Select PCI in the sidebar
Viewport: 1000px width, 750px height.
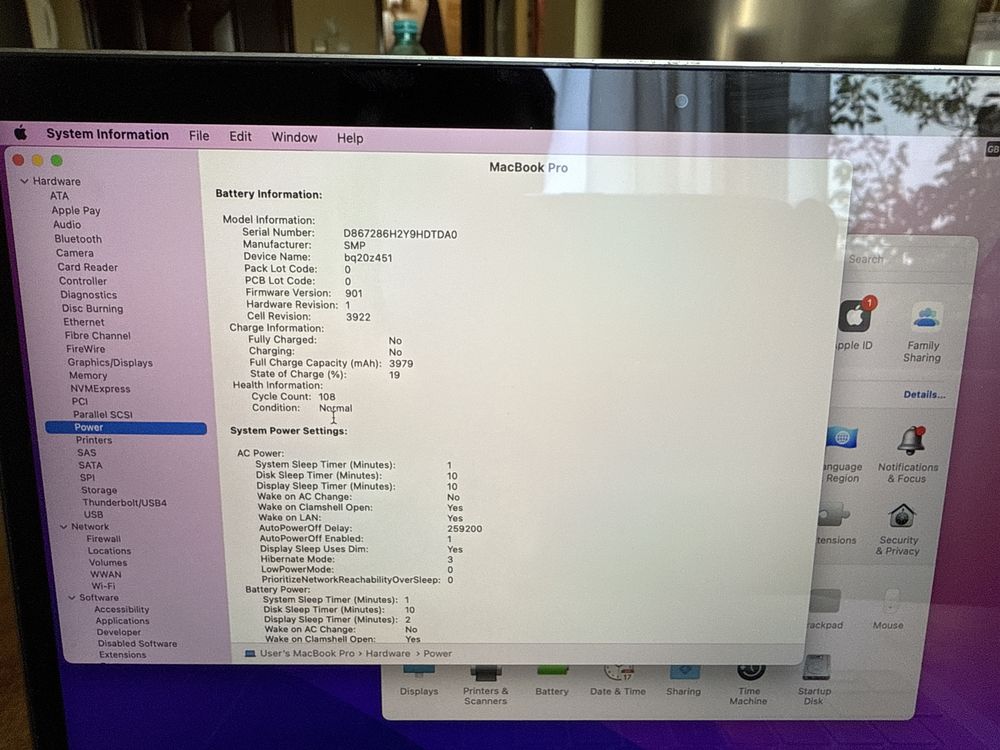click(80, 401)
